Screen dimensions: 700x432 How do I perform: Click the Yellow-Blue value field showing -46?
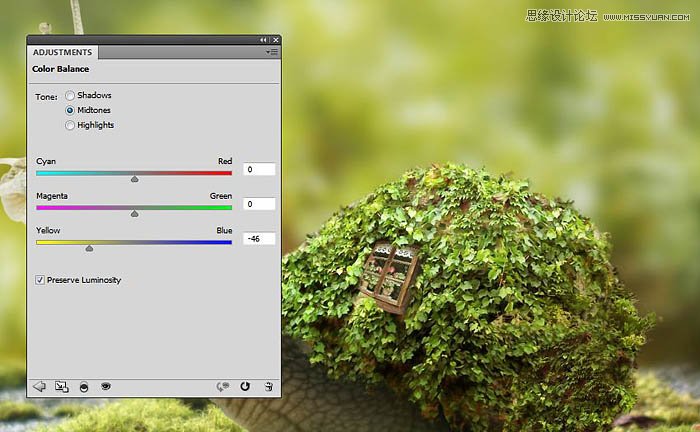tap(259, 239)
